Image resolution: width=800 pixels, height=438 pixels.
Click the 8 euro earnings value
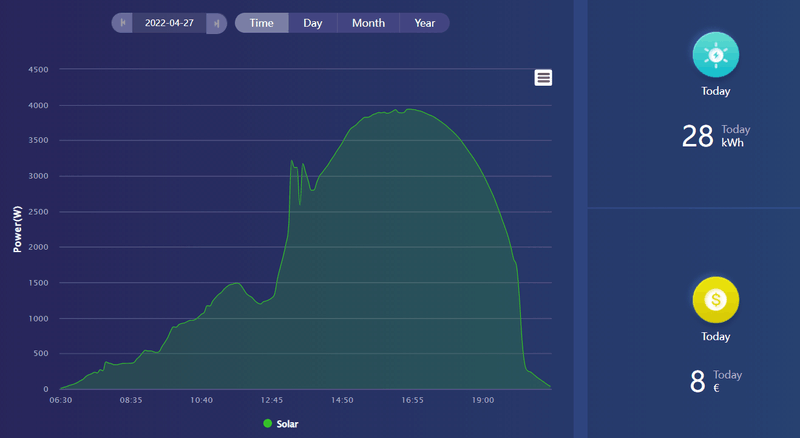697,381
